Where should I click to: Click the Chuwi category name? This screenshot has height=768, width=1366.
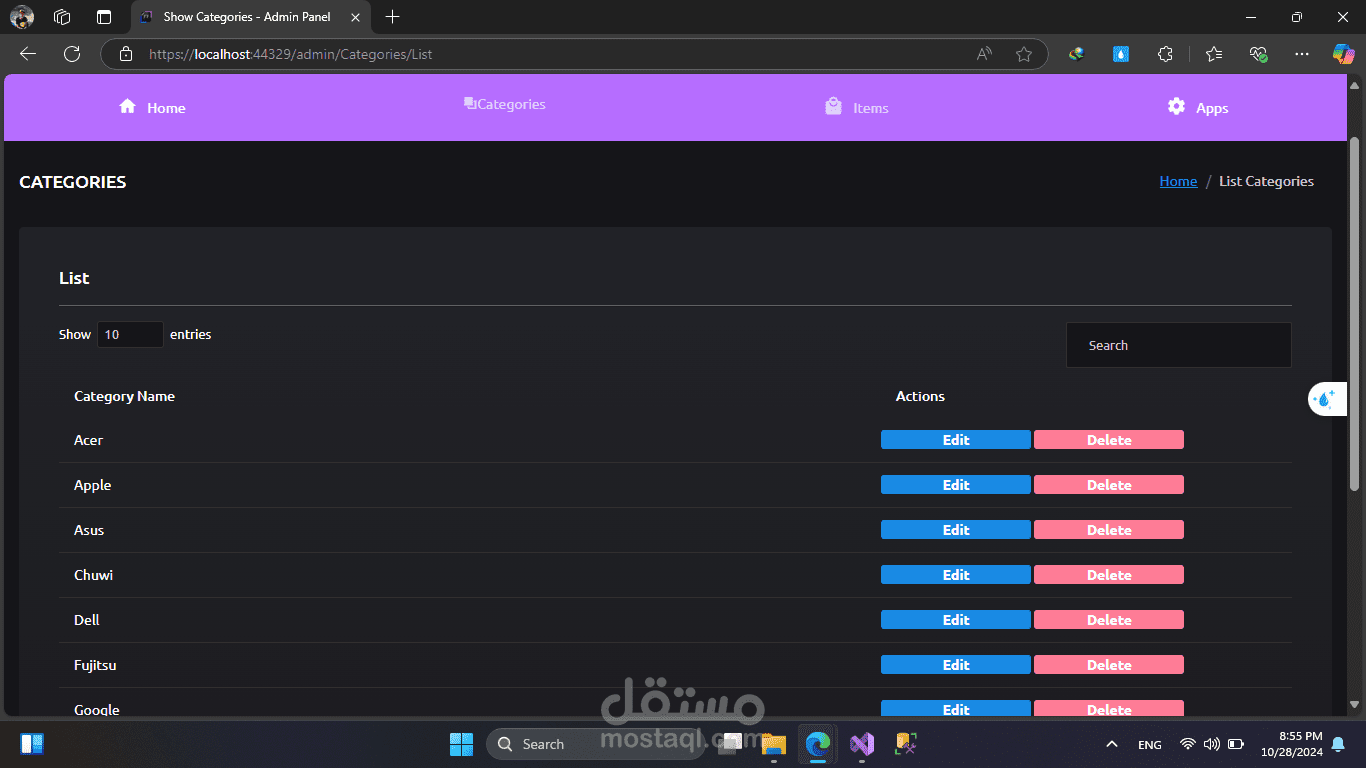point(93,575)
